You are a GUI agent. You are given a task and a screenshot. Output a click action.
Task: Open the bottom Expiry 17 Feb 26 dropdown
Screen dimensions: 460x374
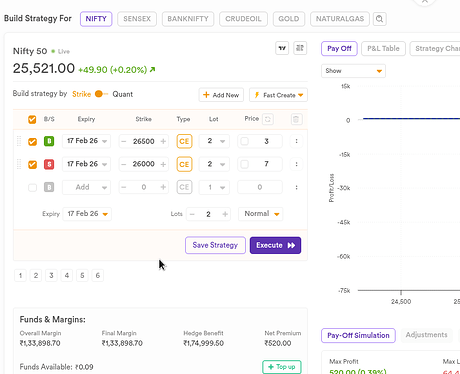[x=87, y=214]
